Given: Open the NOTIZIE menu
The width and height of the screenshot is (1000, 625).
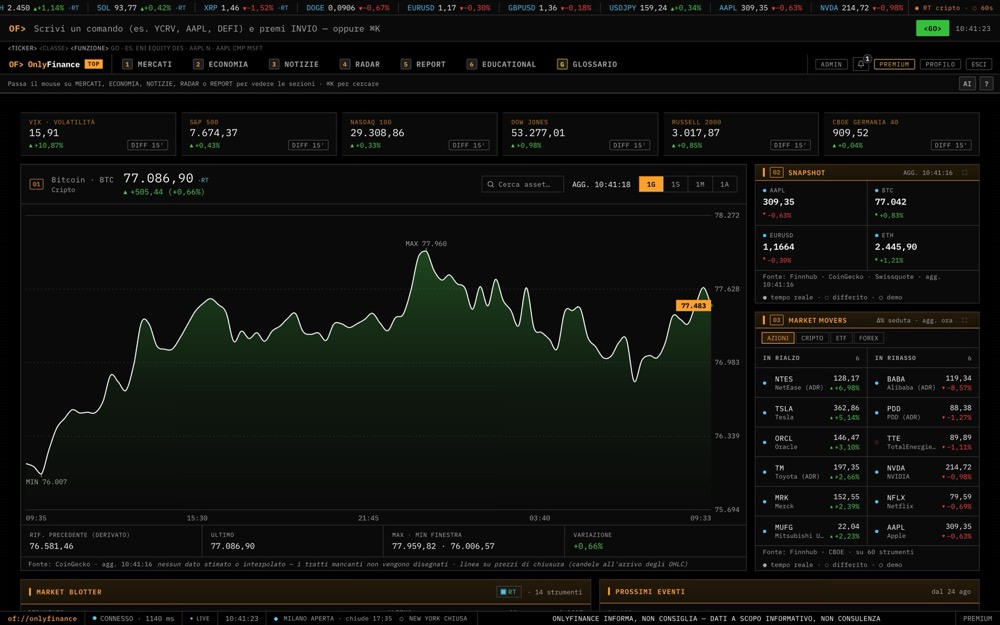Looking at the screenshot, I should (294, 64).
